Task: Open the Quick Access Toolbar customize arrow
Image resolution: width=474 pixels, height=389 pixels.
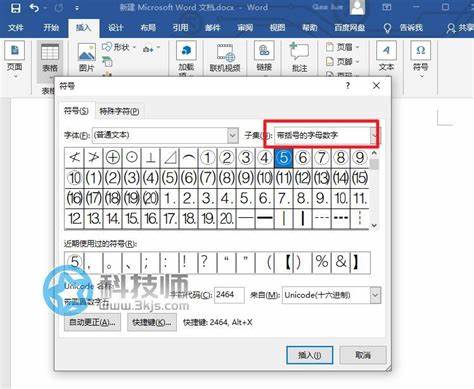Action: coord(77,8)
